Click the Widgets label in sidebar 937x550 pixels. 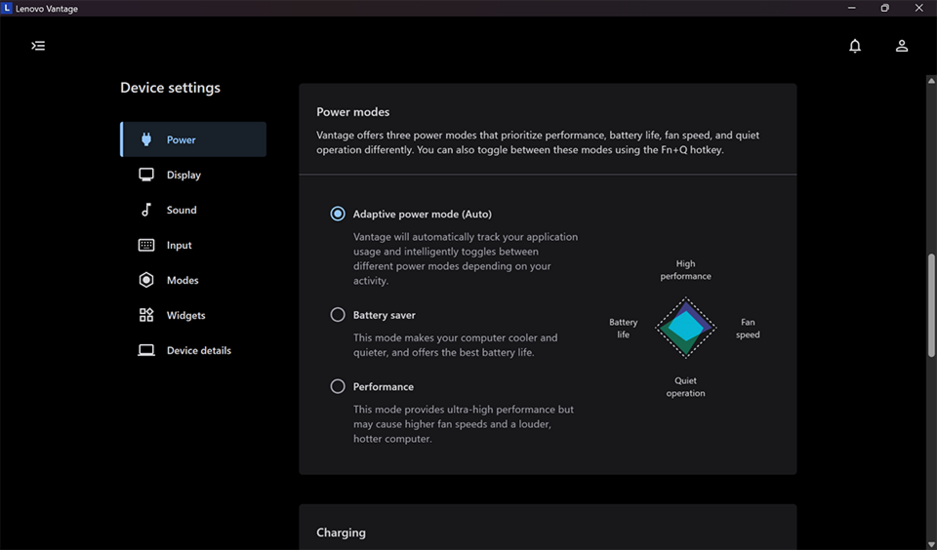click(x=186, y=315)
